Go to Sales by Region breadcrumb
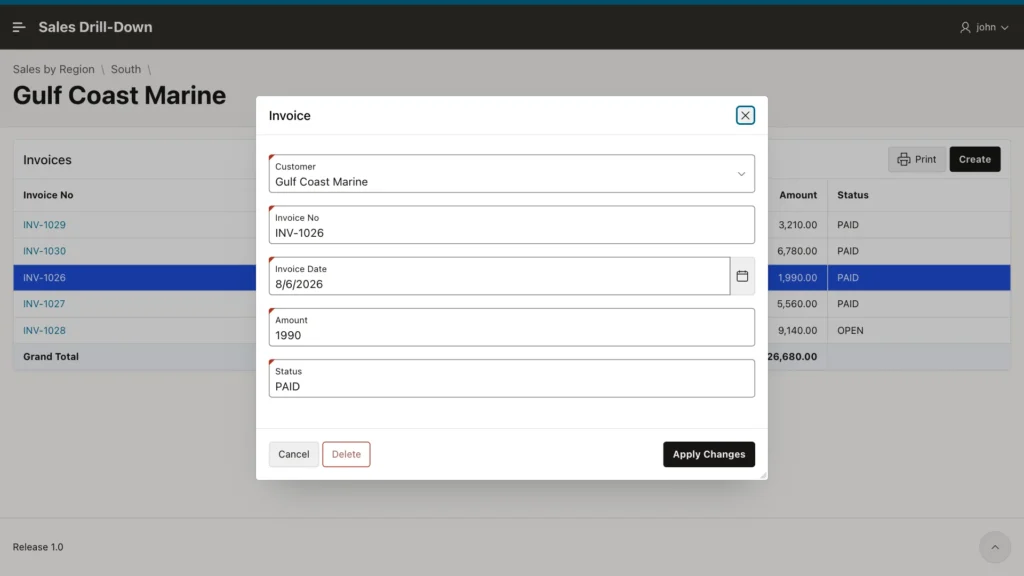The image size is (1024, 576). pos(54,69)
